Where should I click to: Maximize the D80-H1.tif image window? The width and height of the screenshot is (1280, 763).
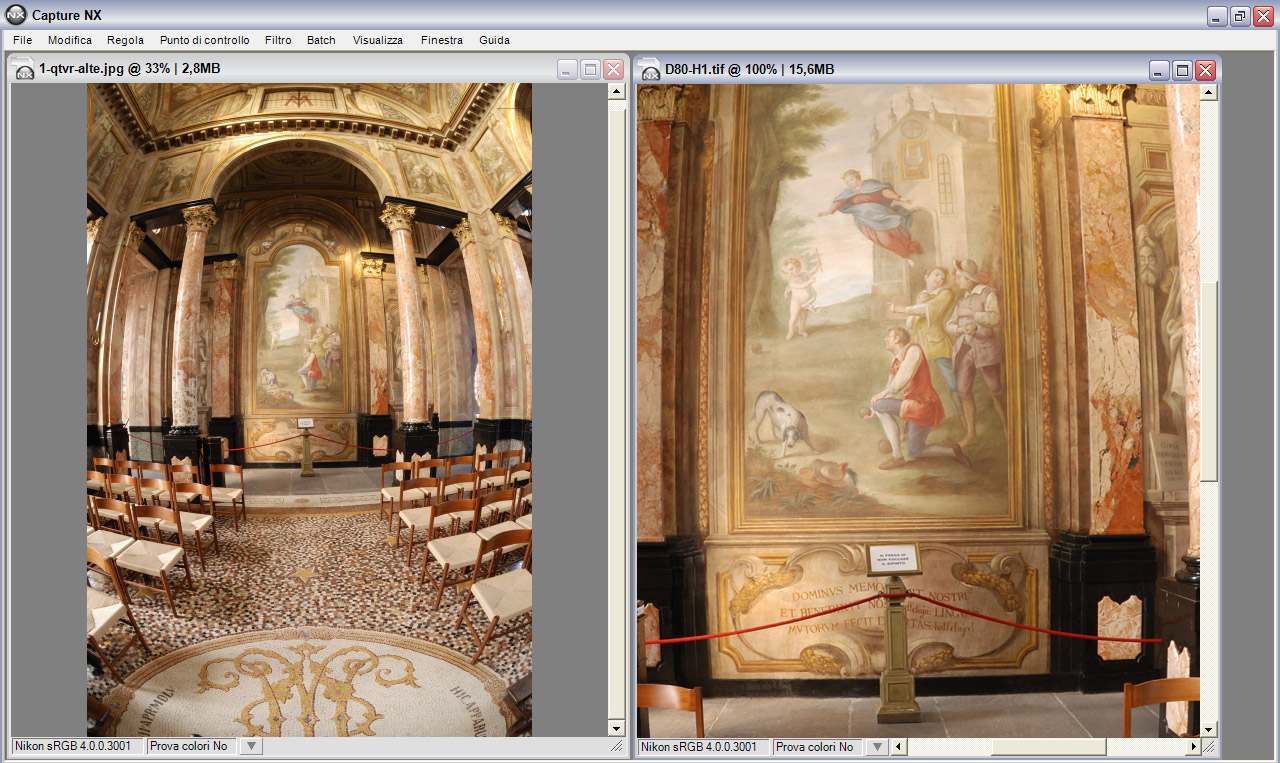[x=1182, y=70]
